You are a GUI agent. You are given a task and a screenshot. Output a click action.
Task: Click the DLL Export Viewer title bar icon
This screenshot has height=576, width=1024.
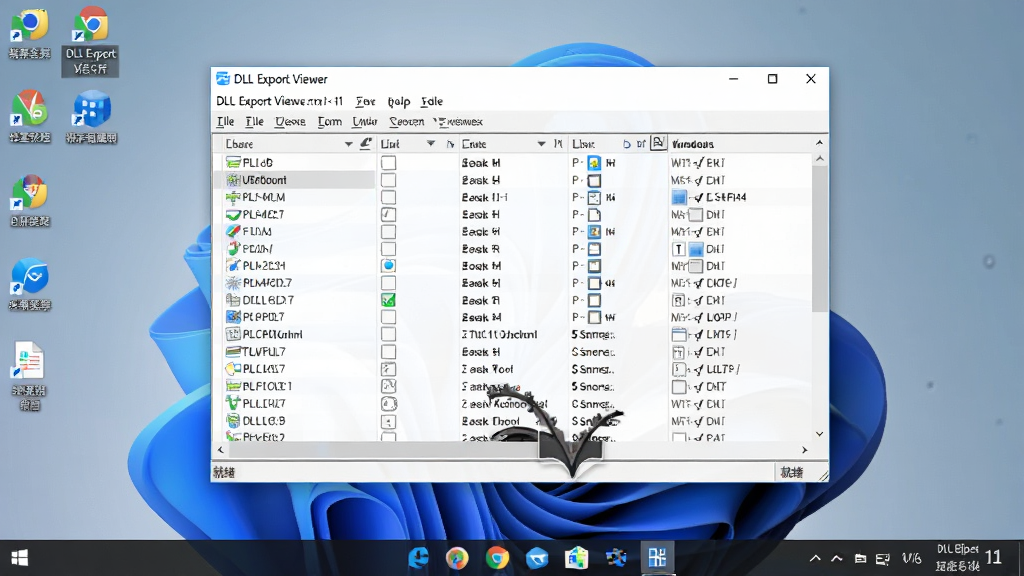point(223,78)
